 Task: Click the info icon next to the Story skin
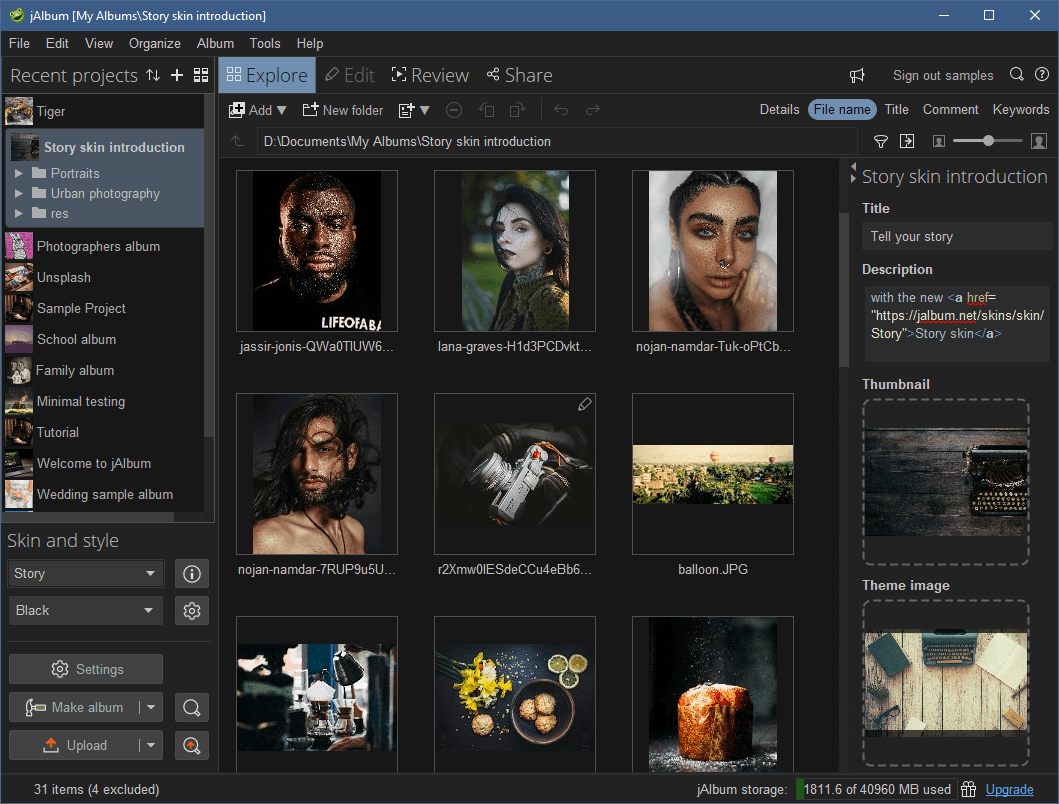(x=191, y=573)
